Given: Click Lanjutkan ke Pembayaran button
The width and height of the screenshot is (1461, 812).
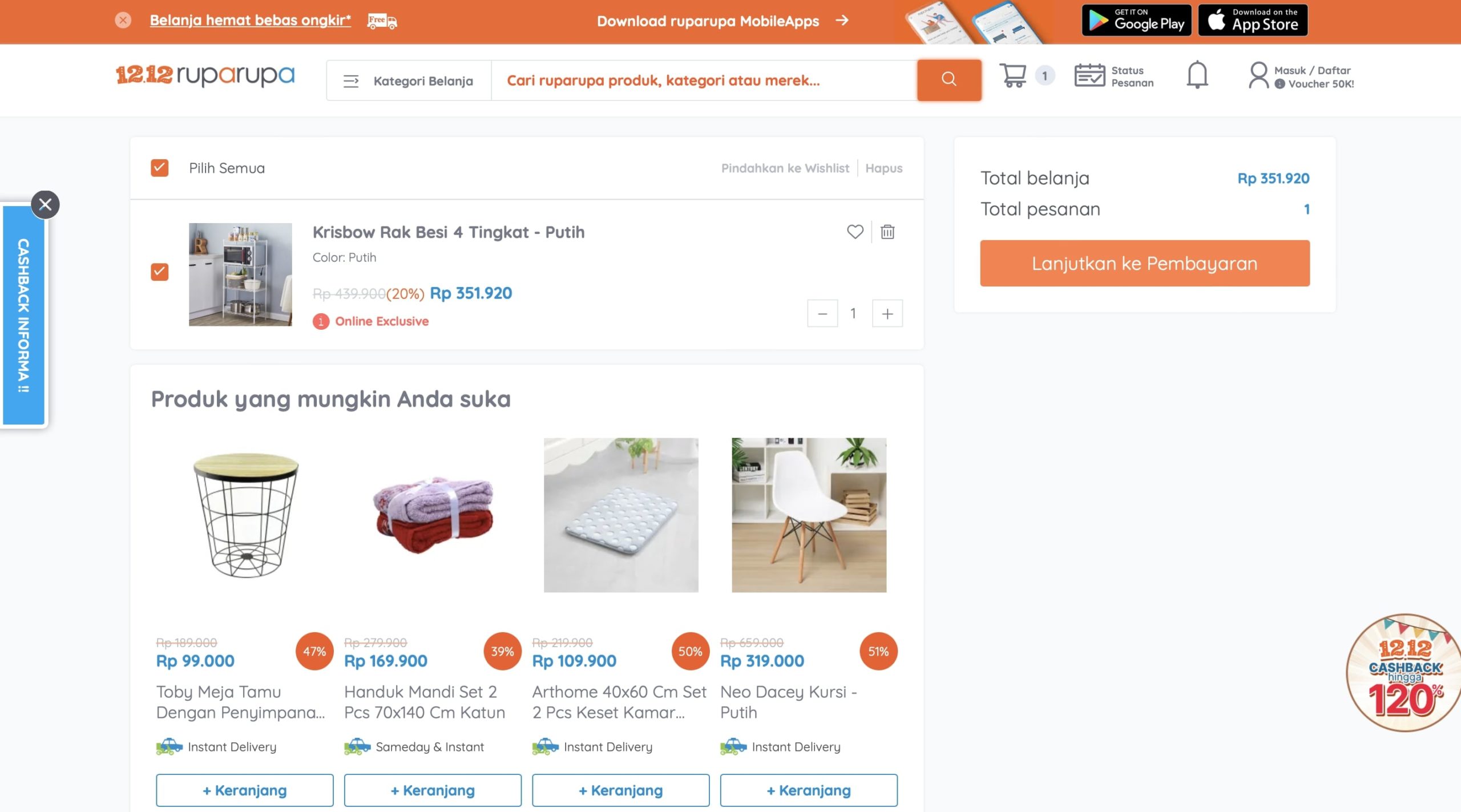Looking at the screenshot, I should tap(1144, 263).
